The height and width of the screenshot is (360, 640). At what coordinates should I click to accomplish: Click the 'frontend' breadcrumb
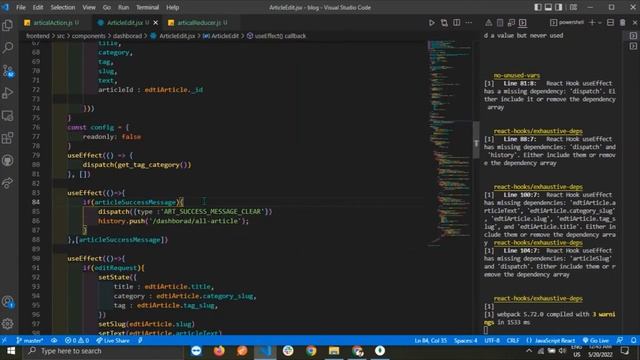pyautogui.click(x=38, y=36)
